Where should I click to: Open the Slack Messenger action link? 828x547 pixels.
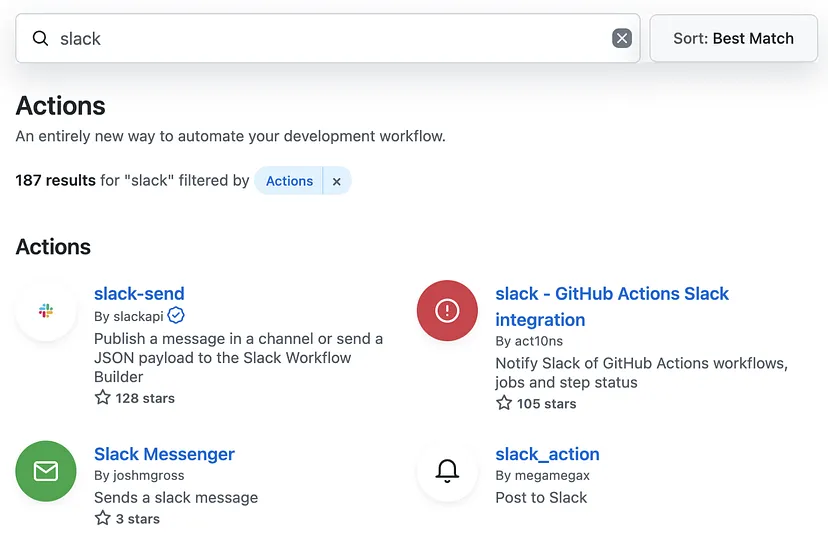pos(164,454)
